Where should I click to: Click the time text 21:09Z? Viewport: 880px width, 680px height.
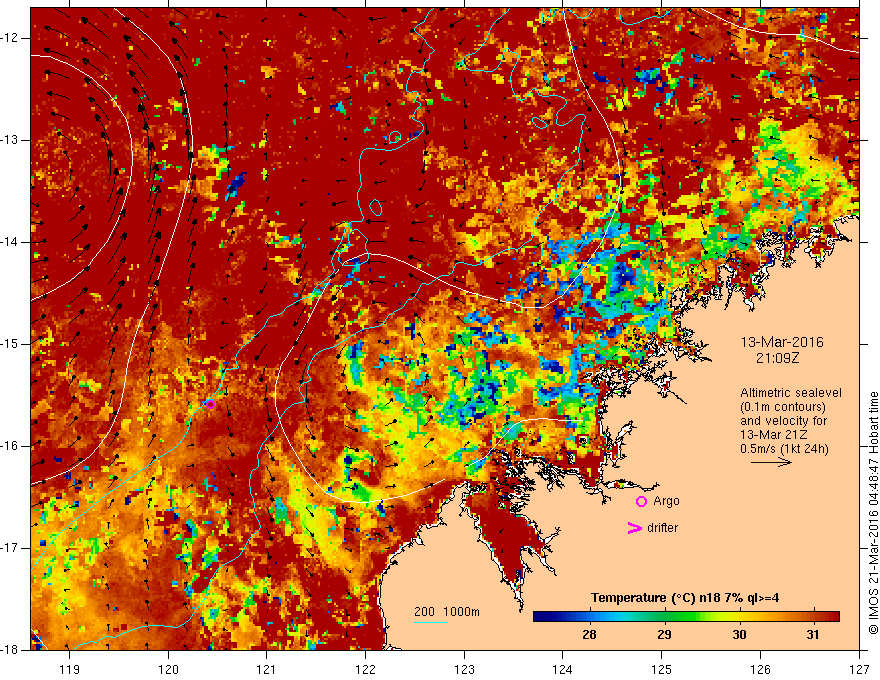click(x=777, y=357)
